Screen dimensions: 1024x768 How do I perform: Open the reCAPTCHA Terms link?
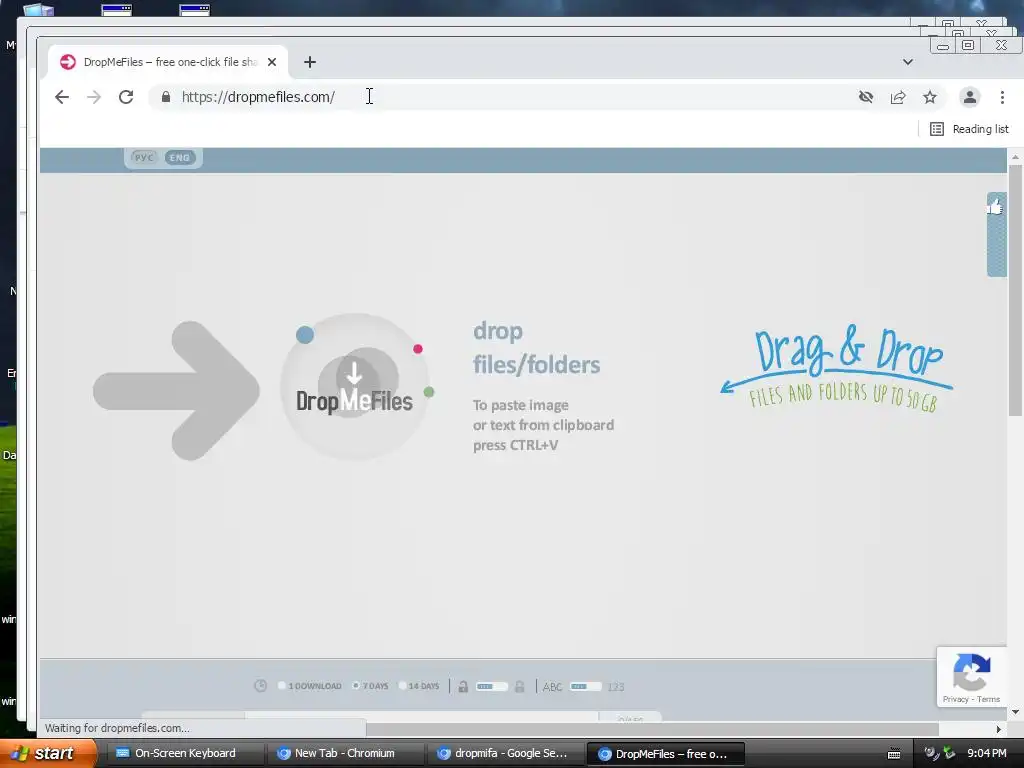[x=989, y=699]
